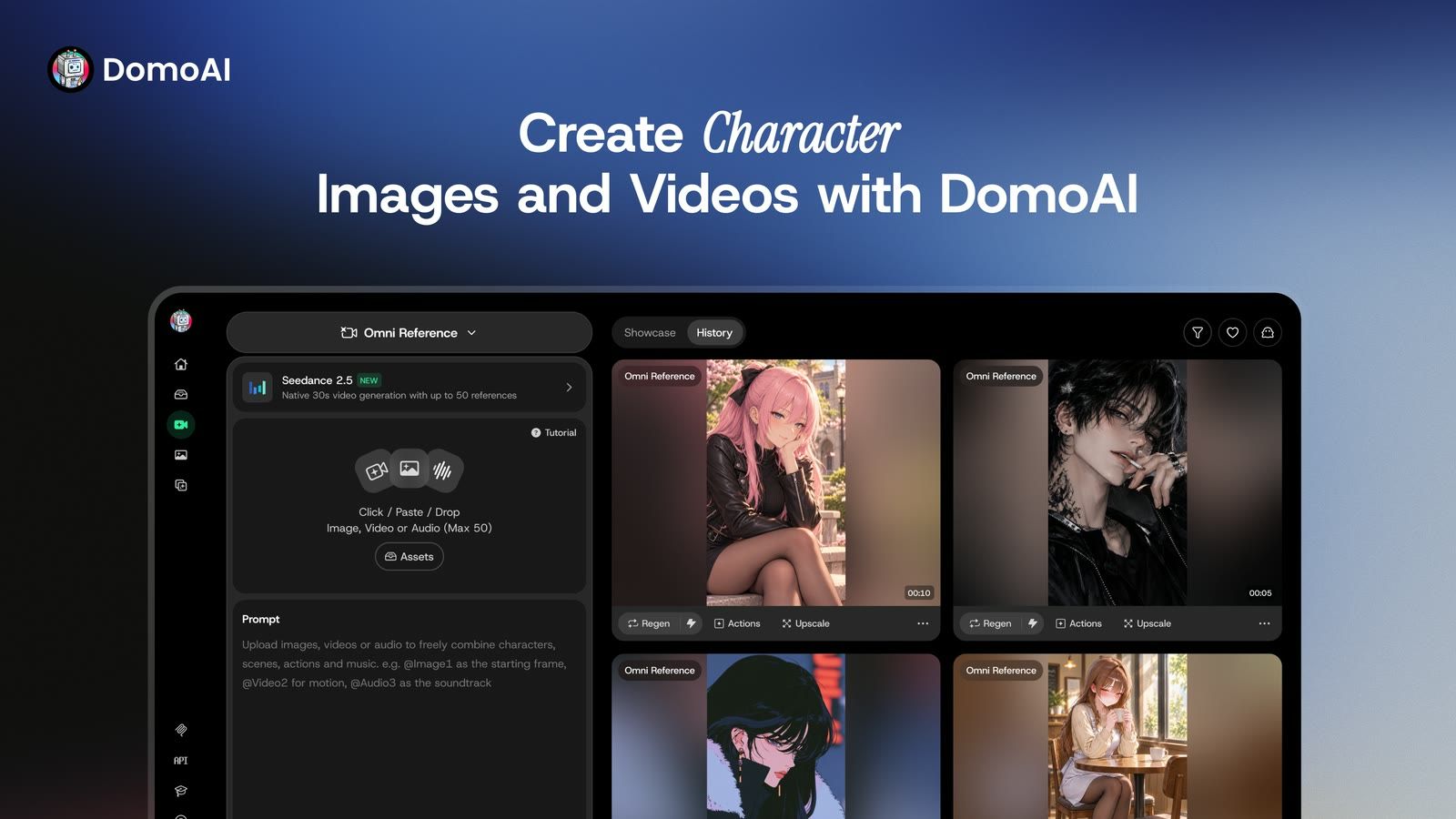
Task: Open Actions menu on the pink-haired girl card
Action: click(737, 623)
